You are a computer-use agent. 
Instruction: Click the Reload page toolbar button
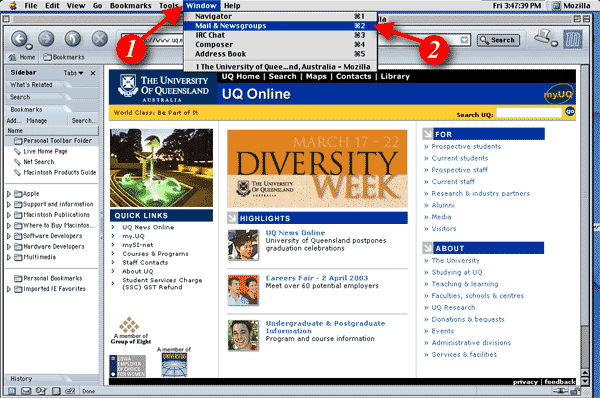(73, 39)
